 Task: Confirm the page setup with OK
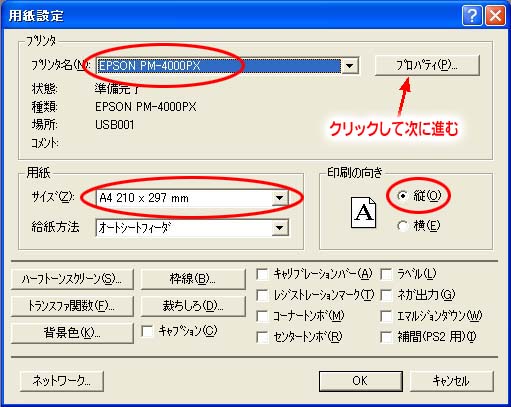coord(360,381)
